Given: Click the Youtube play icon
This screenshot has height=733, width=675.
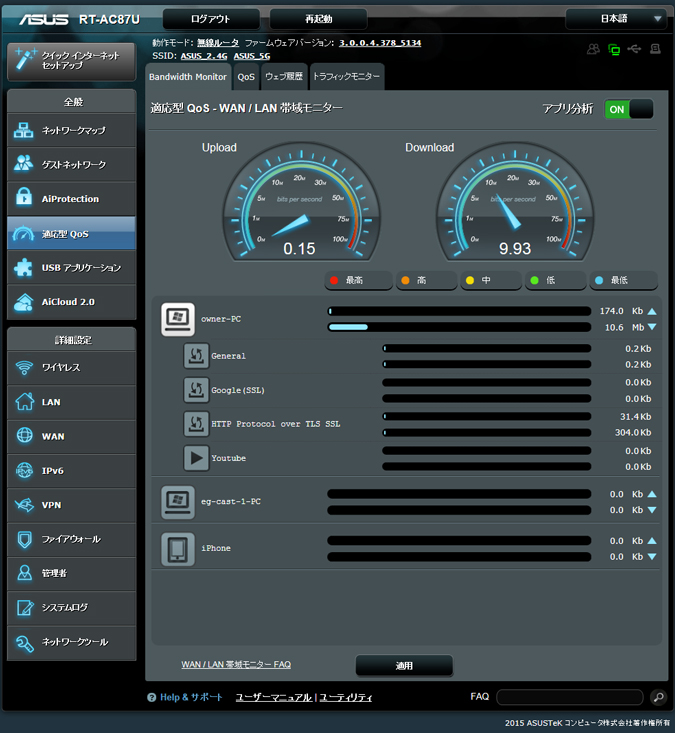Looking at the screenshot, I should click(x=196, y=458).
